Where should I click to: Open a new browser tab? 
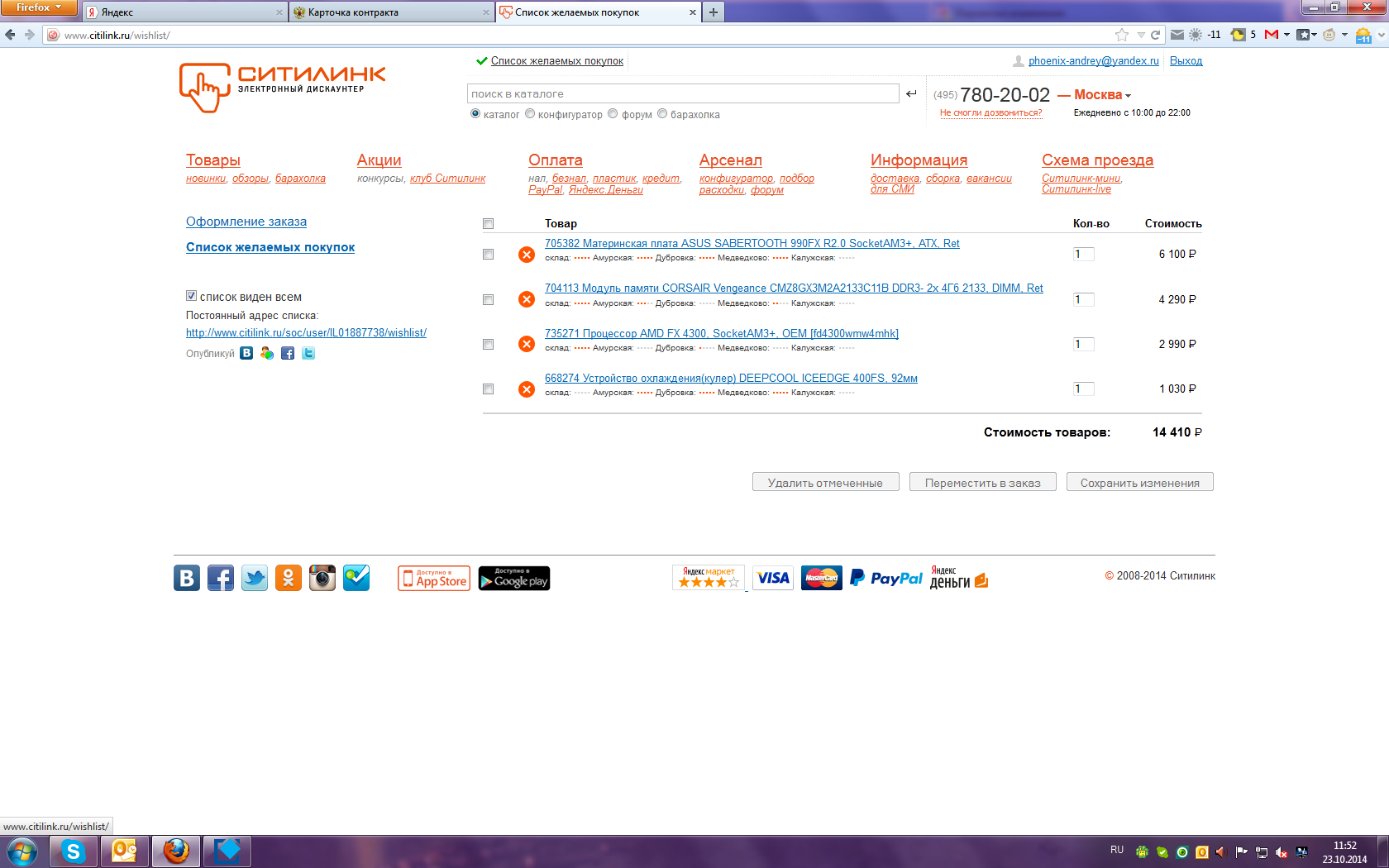[714, 12]
